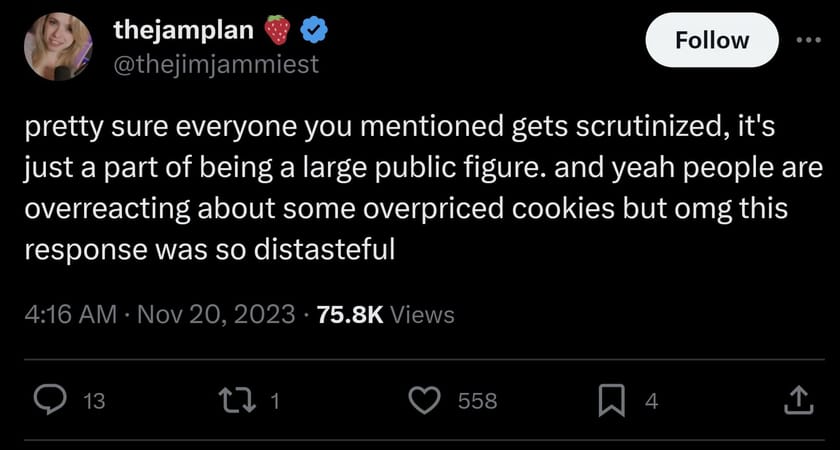The height and width of the screenshot is (450, 840).
Task: Click the bookmark count of 4
Action: point(651,402)
